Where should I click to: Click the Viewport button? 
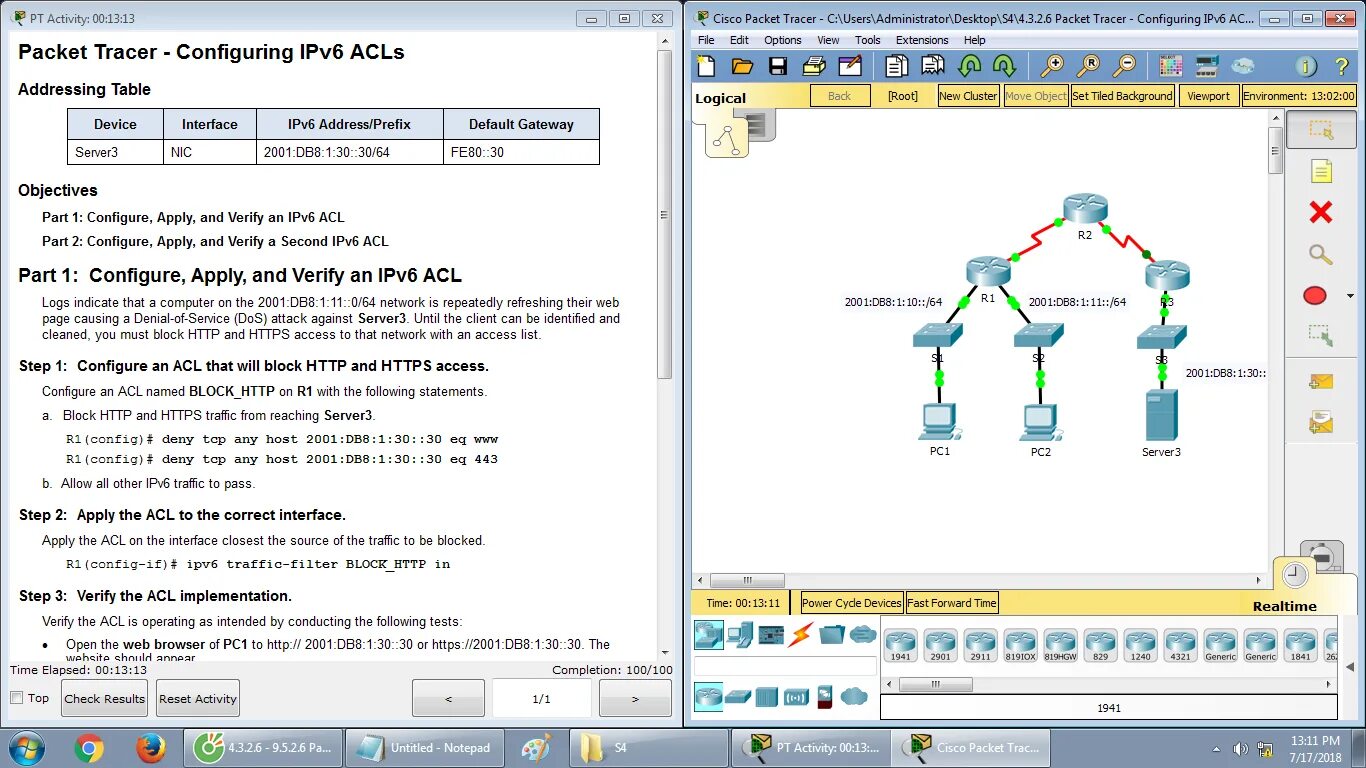tap(1209, 96)
